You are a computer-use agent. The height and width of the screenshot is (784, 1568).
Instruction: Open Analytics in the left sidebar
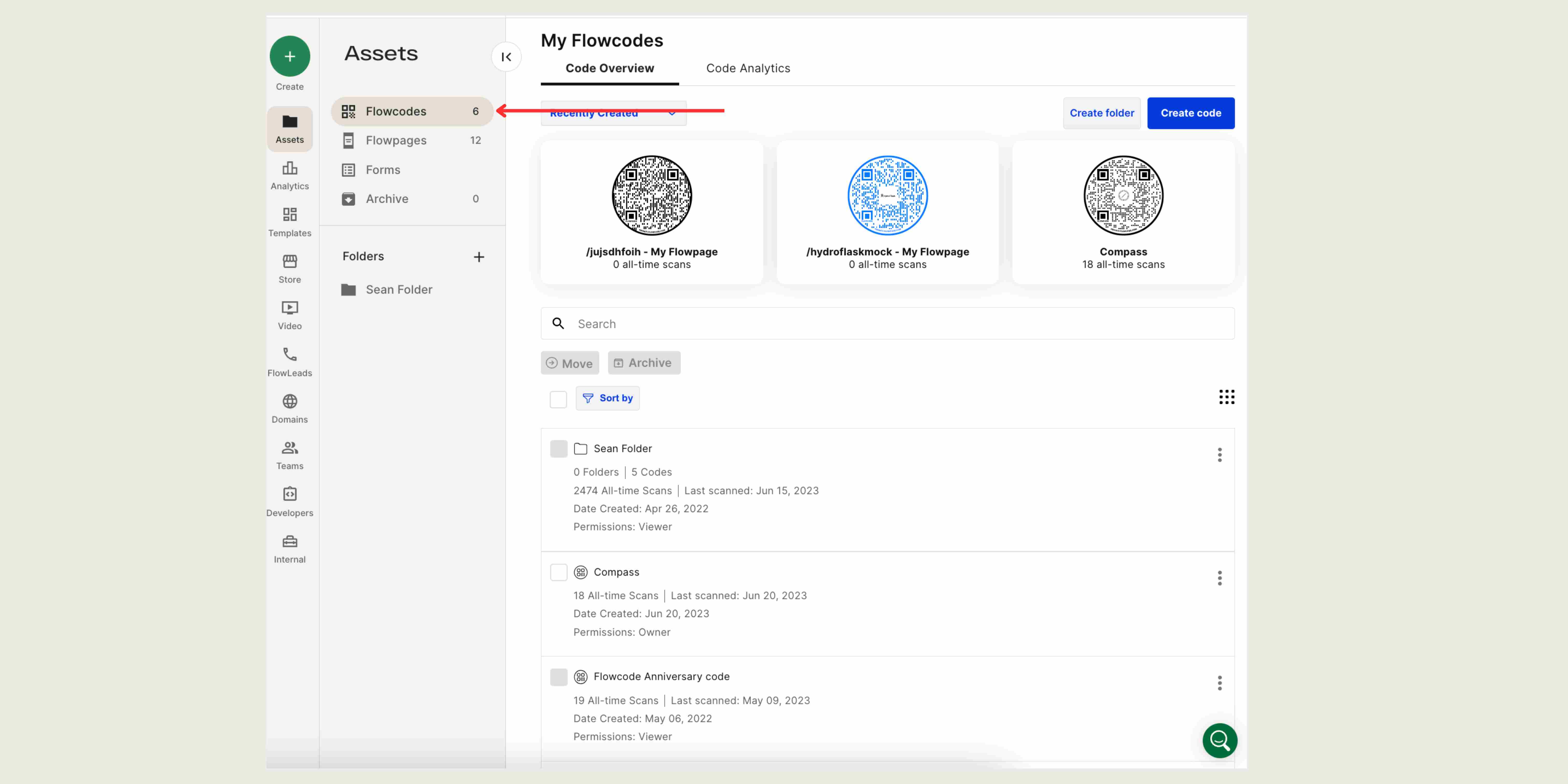290,175
